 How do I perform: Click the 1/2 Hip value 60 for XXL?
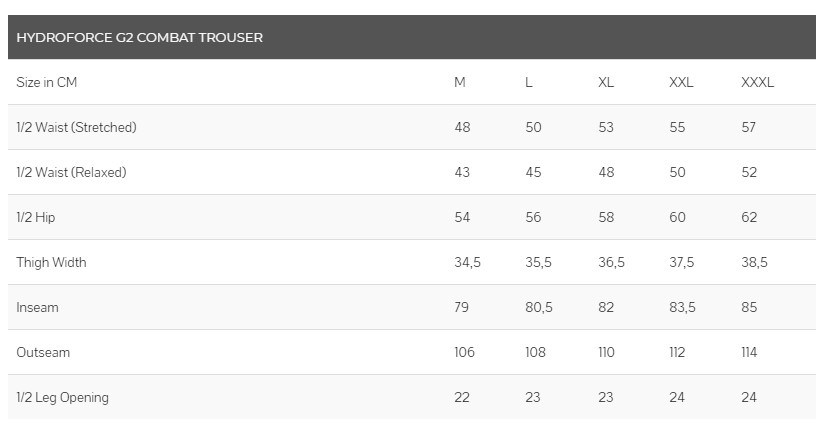click(678, 217)
